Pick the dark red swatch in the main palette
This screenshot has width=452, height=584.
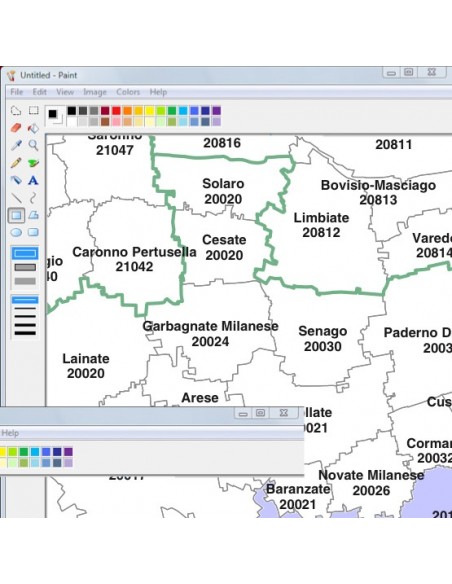(x=105, y=111)
